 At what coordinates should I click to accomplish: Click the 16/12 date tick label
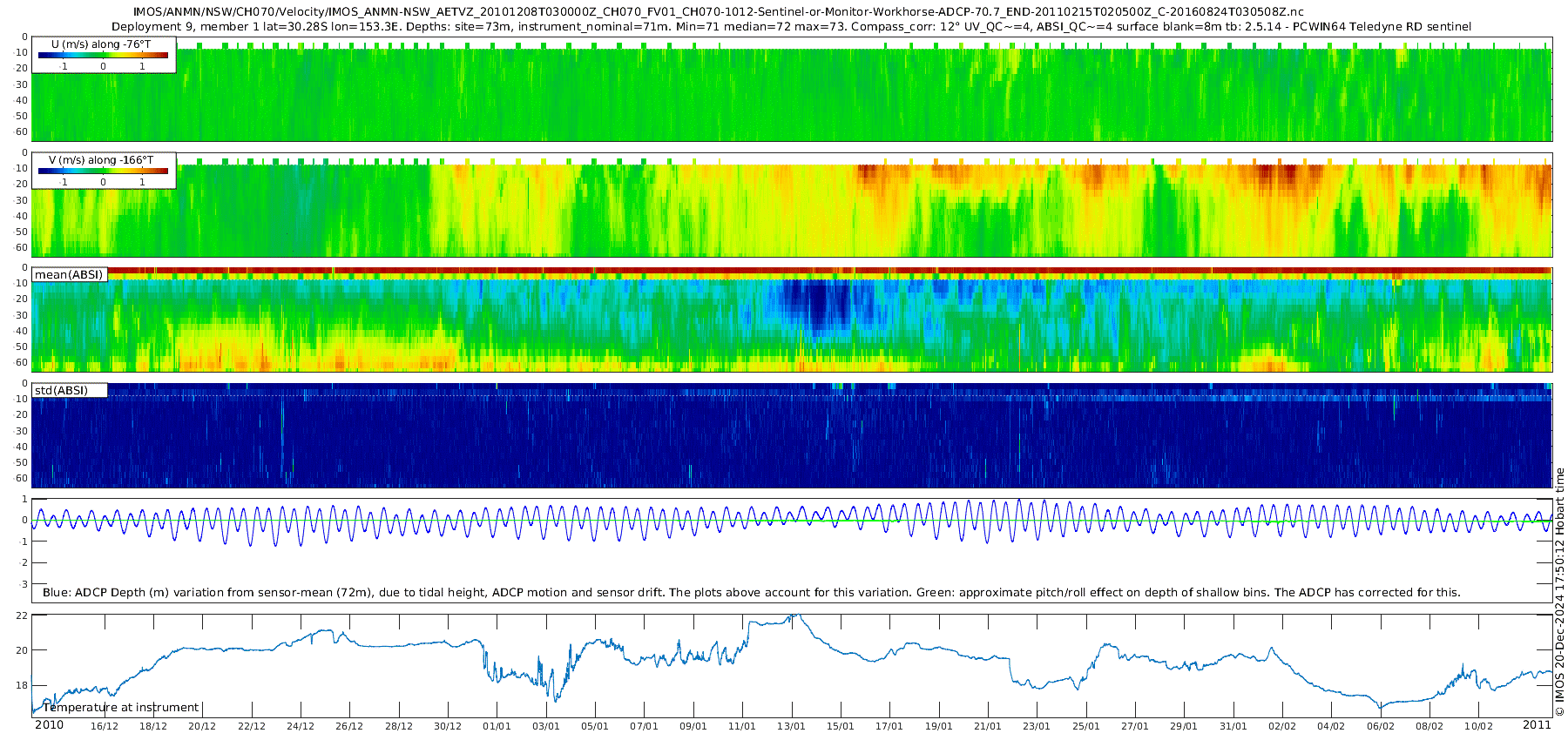[105, 726]
